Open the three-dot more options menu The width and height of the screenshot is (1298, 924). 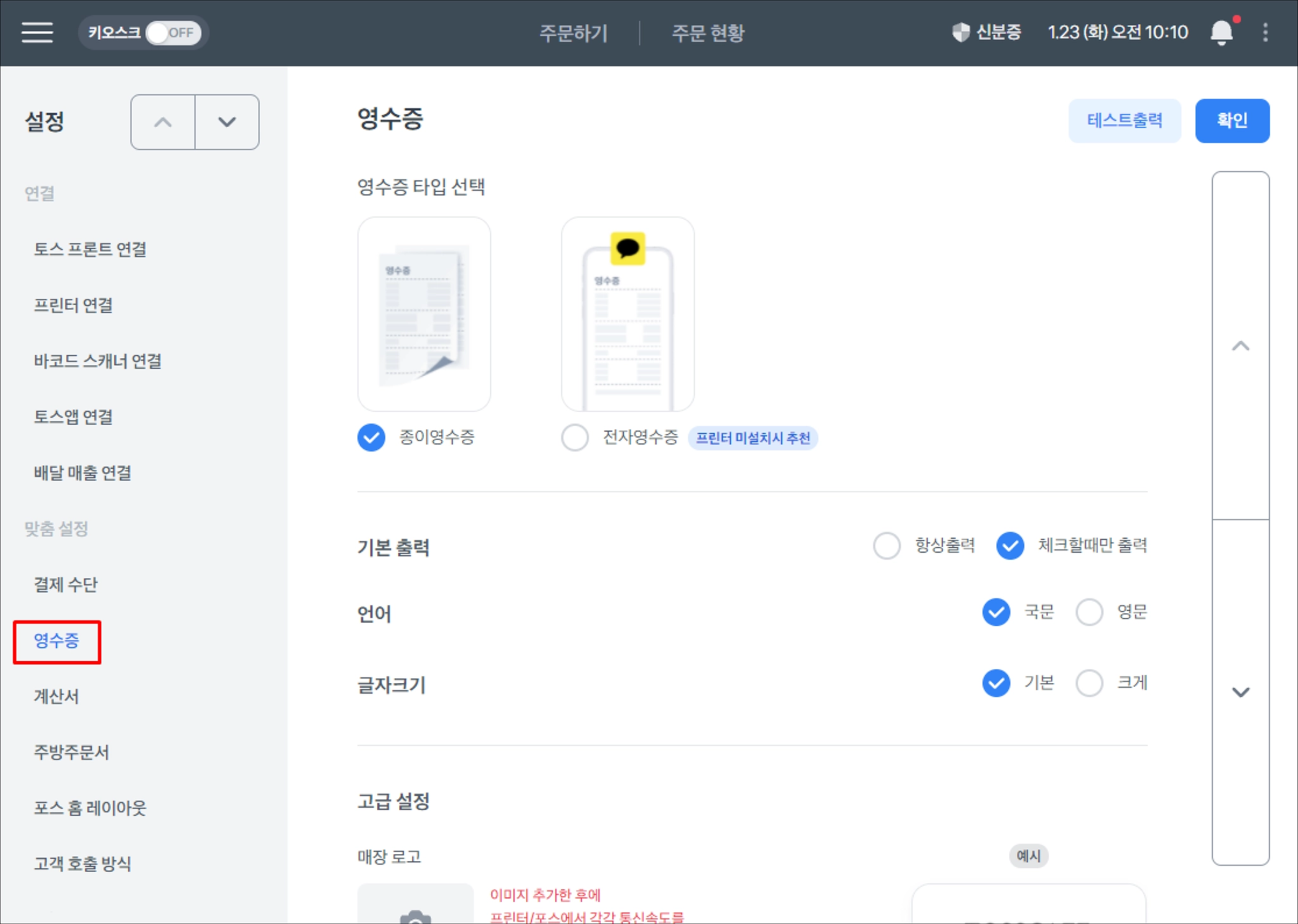(x=1265, y=32)
